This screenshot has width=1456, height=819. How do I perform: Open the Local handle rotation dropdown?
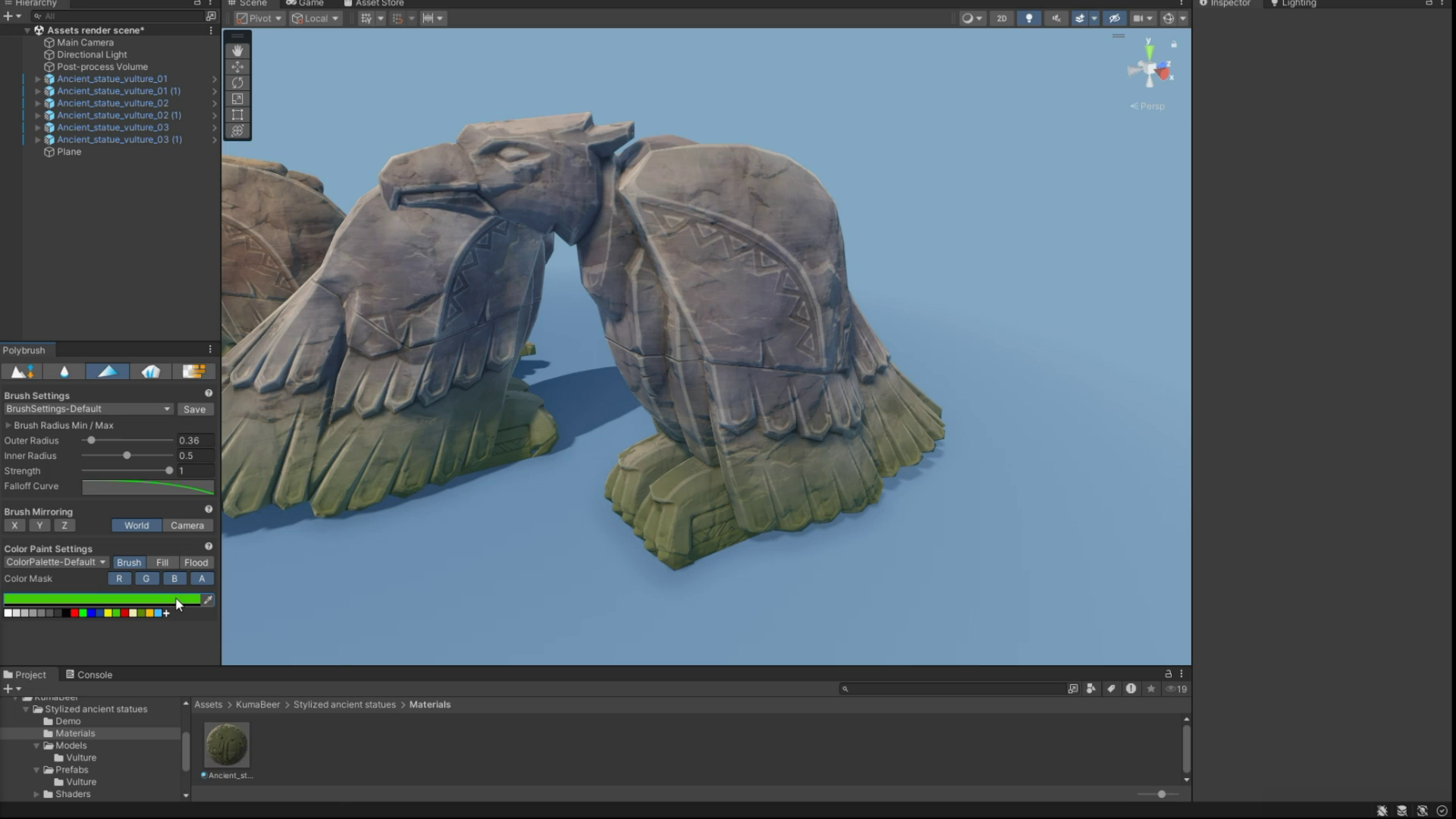click(315, 18)
